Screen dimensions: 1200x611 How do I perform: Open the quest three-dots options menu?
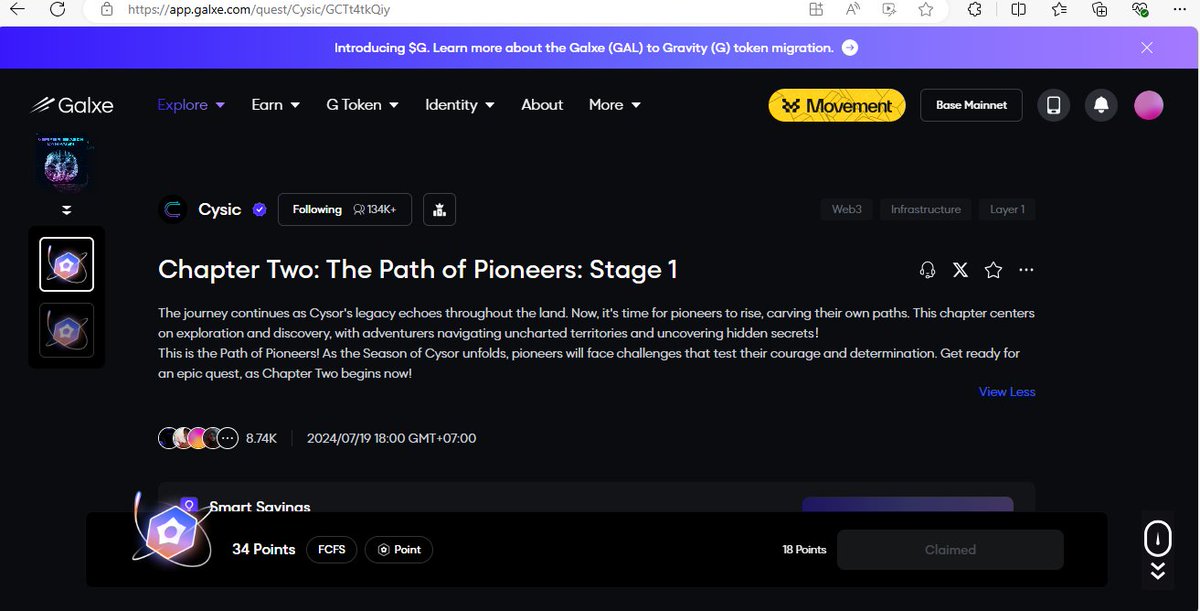[1026, 270]
